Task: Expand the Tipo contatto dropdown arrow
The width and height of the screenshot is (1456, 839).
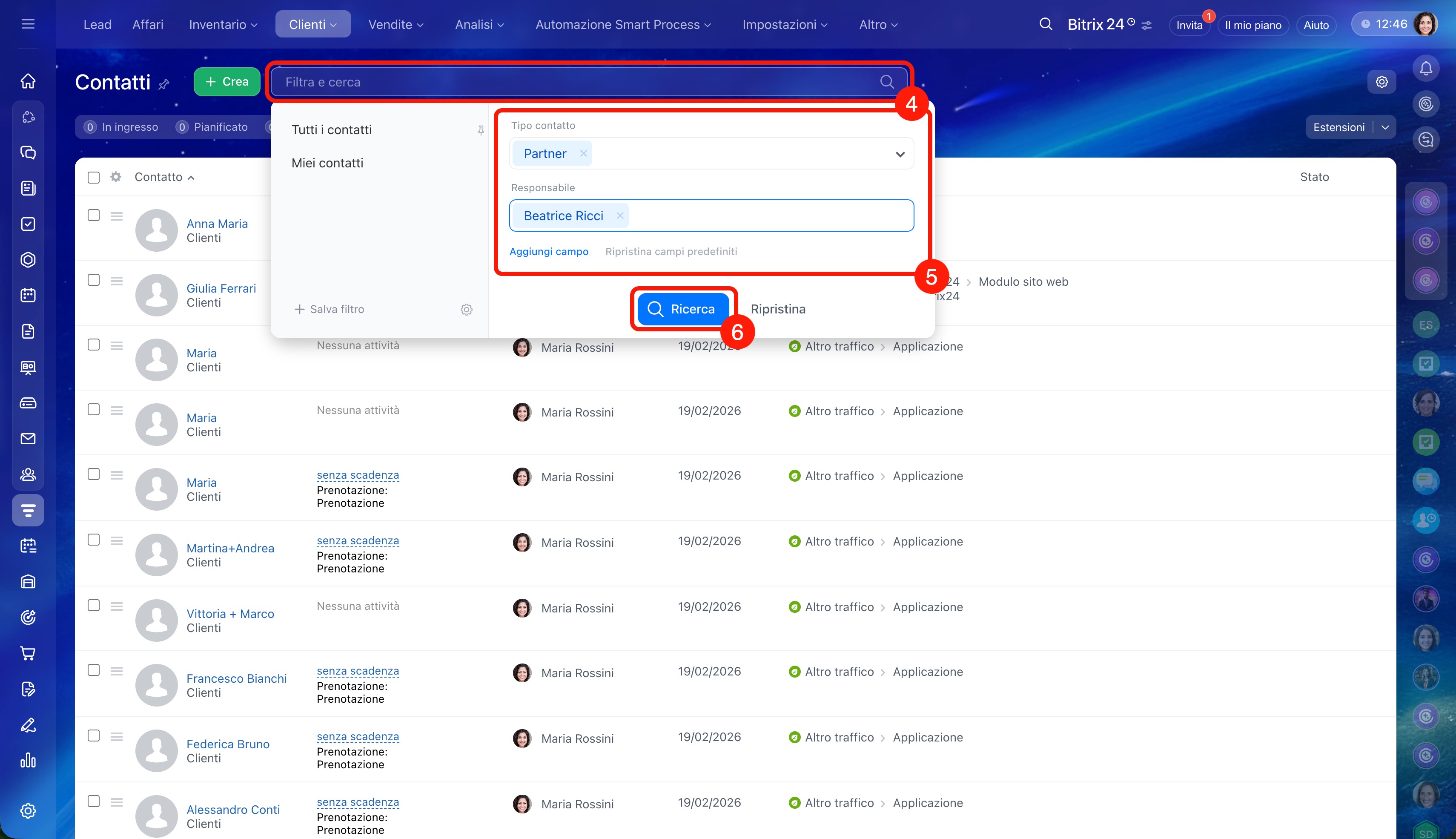Action: (x=900, y=154)
